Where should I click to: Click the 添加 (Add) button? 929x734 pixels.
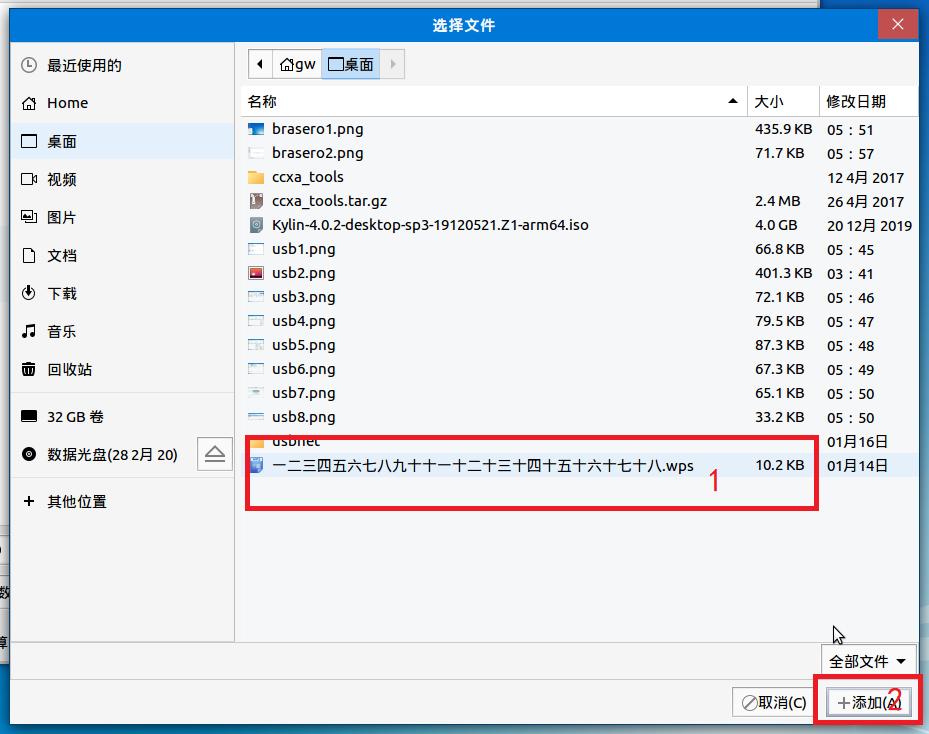coord(868,702)
